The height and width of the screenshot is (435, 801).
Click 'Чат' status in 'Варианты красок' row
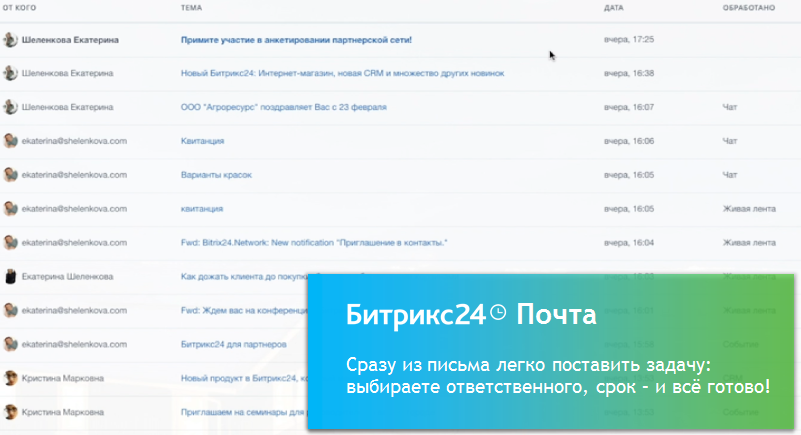click(730, 175)
